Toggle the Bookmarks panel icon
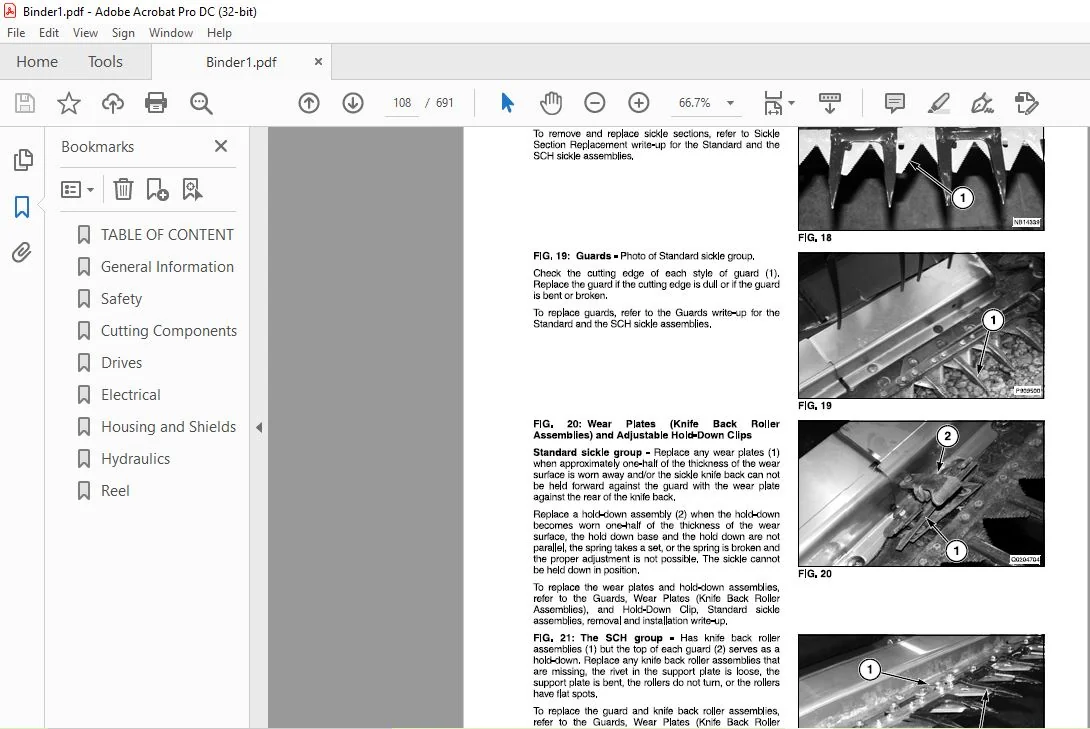Screen dimensions: 1090x729 [22, 206]
